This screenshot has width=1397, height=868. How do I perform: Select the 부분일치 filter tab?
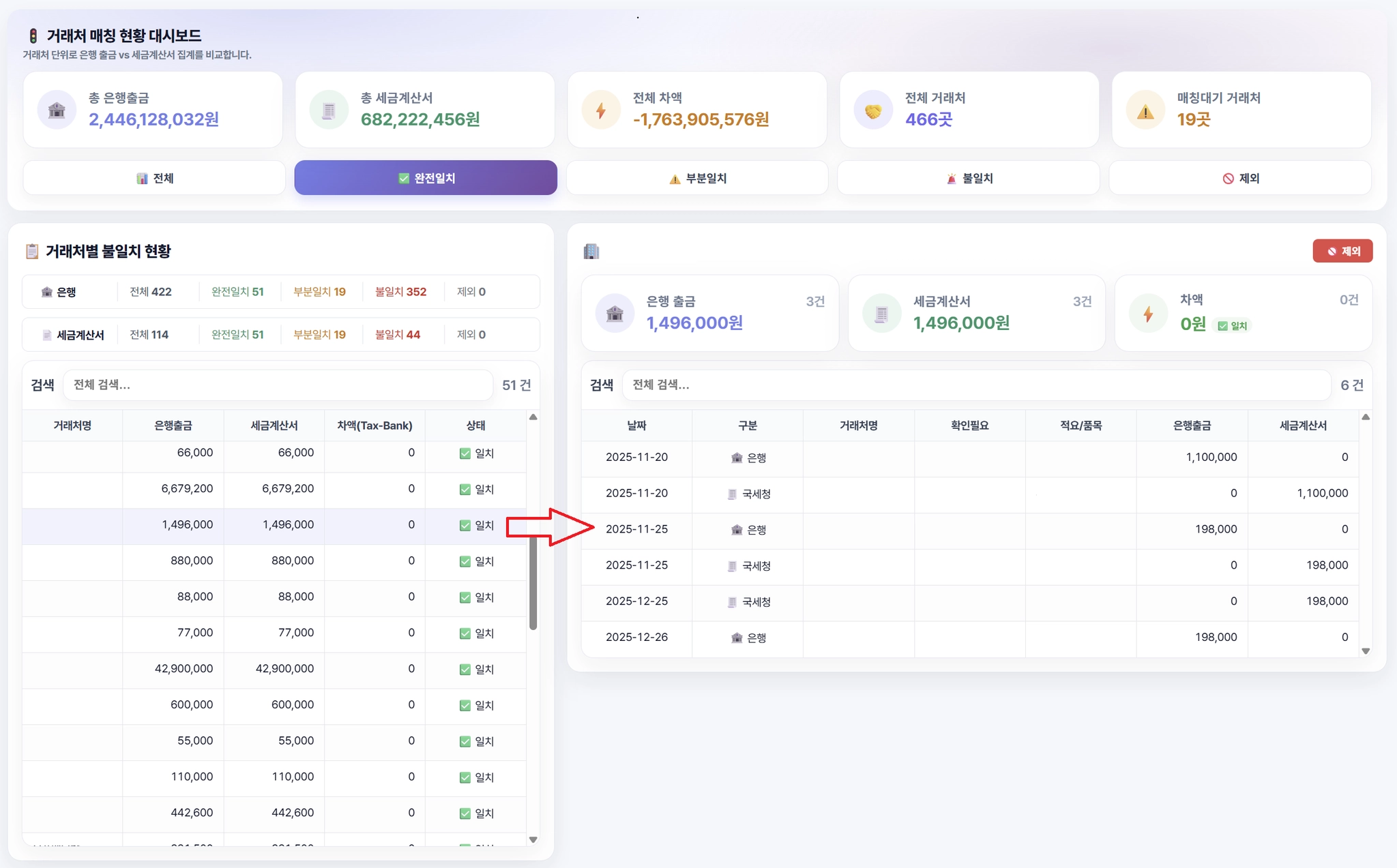click(697, 178)
